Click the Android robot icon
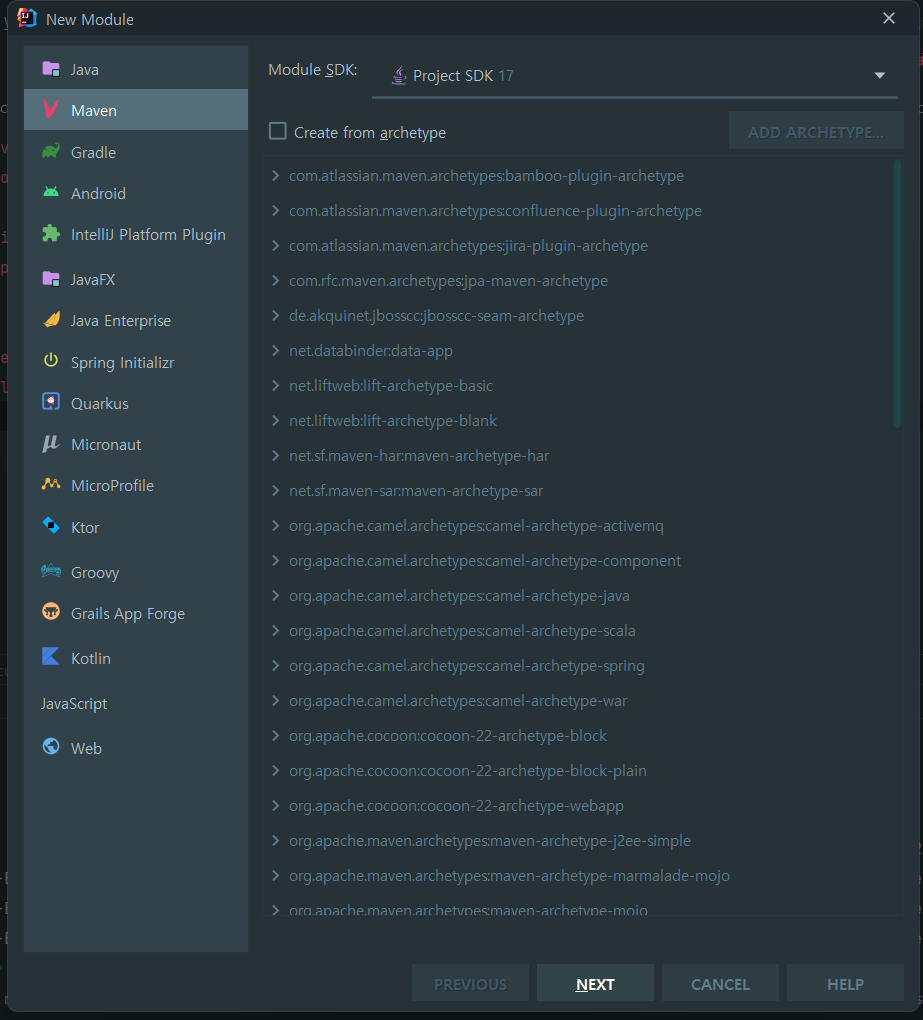The height and width of the screenshot is (1020, 923). (51, 193)
